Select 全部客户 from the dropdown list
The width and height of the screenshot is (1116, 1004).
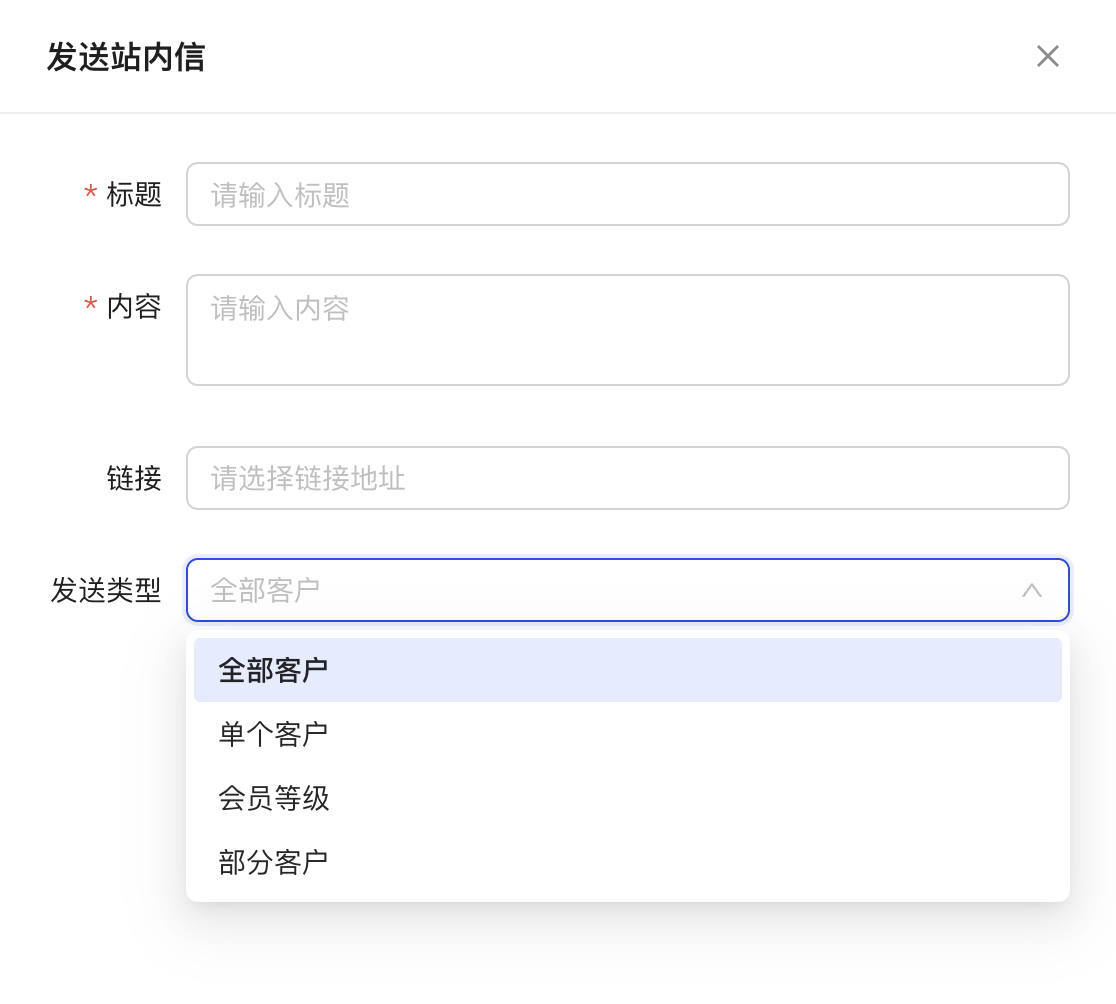point(273,670)
